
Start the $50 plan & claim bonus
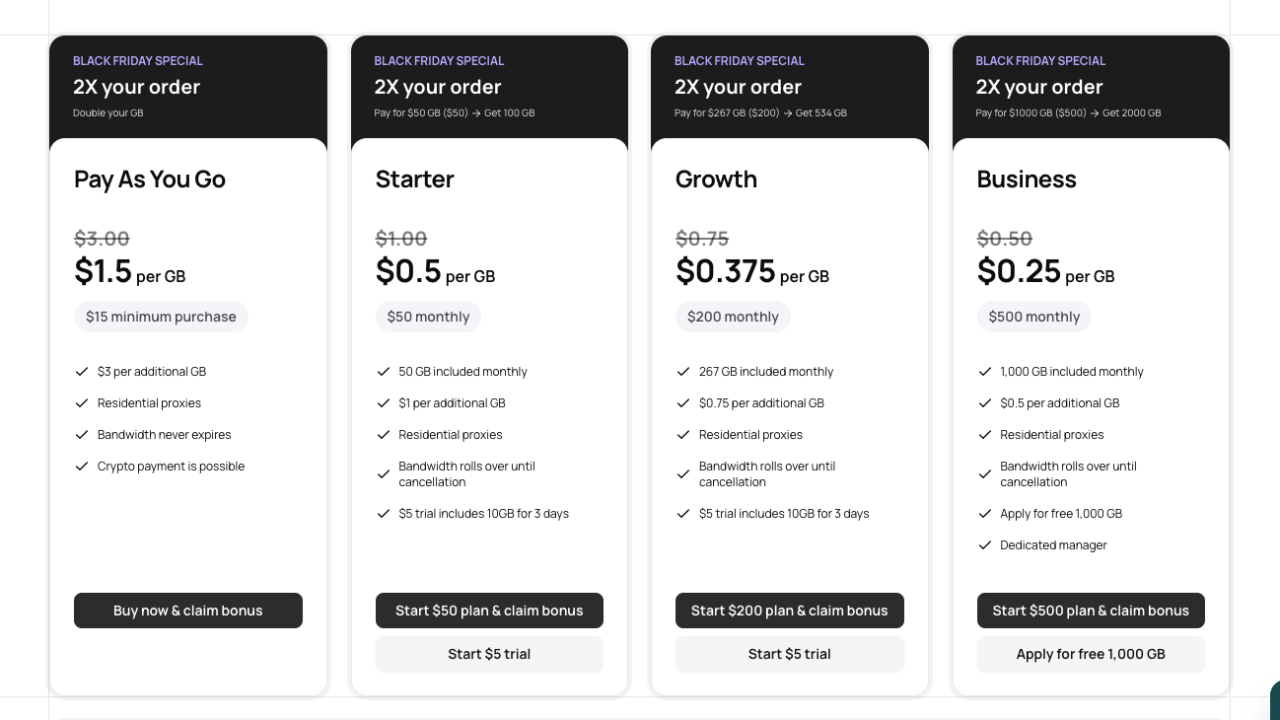coord(489,611)
